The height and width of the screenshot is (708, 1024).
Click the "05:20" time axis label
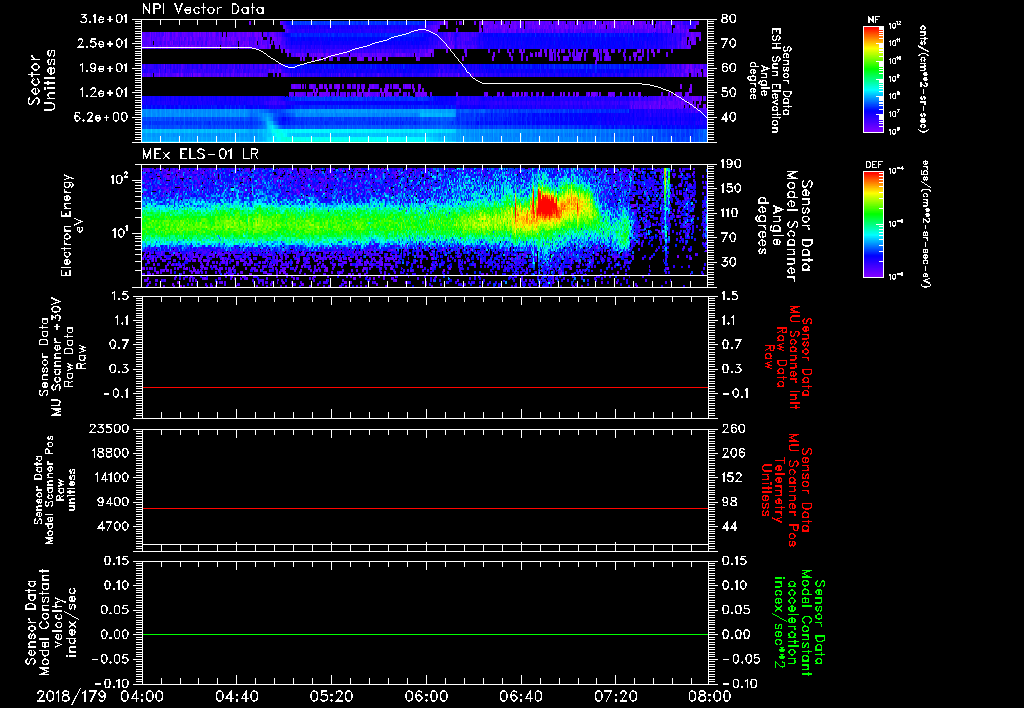click(x=331, y=696)
